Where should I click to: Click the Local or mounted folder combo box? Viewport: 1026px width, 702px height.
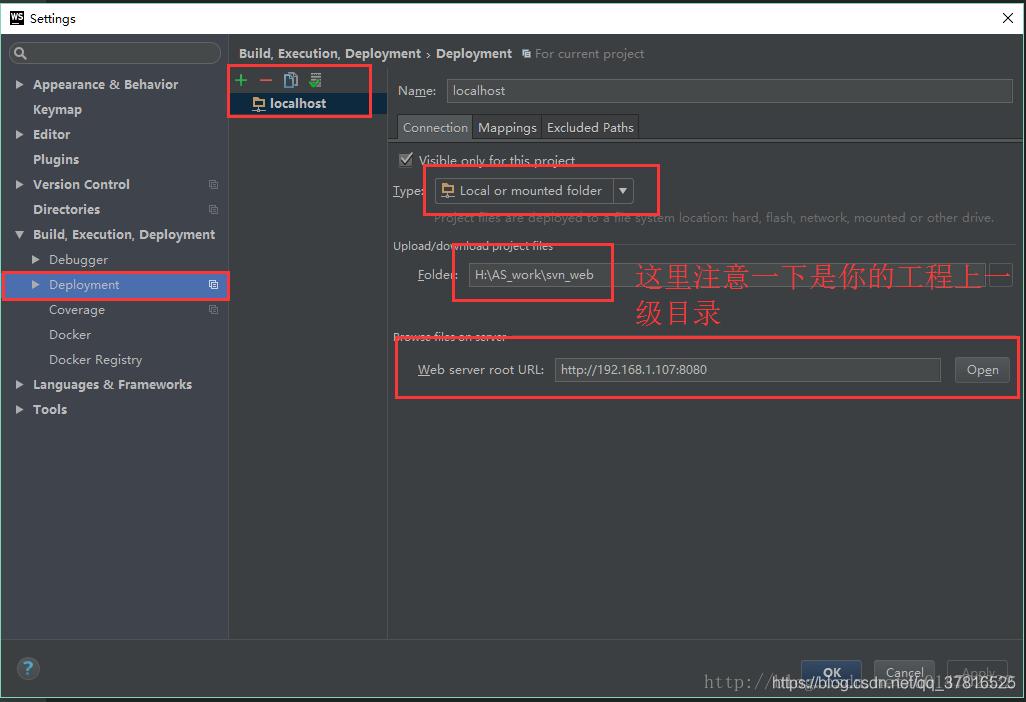click(x=534, y=190)
